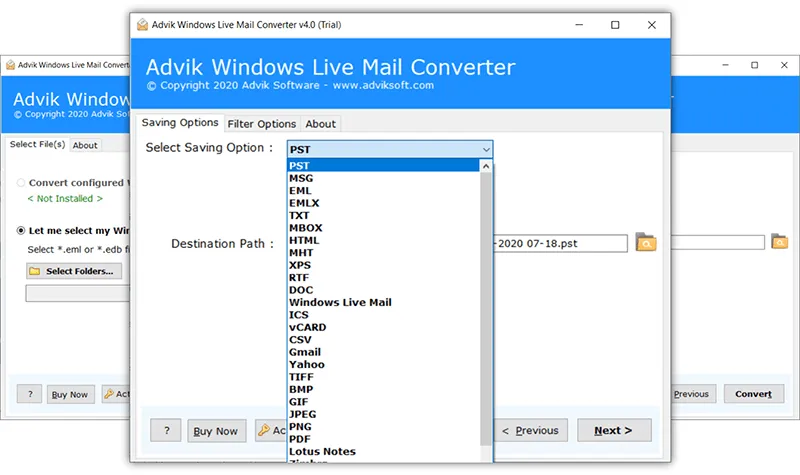
Task: Click the back window's path text field
Action: pos(718,242)
